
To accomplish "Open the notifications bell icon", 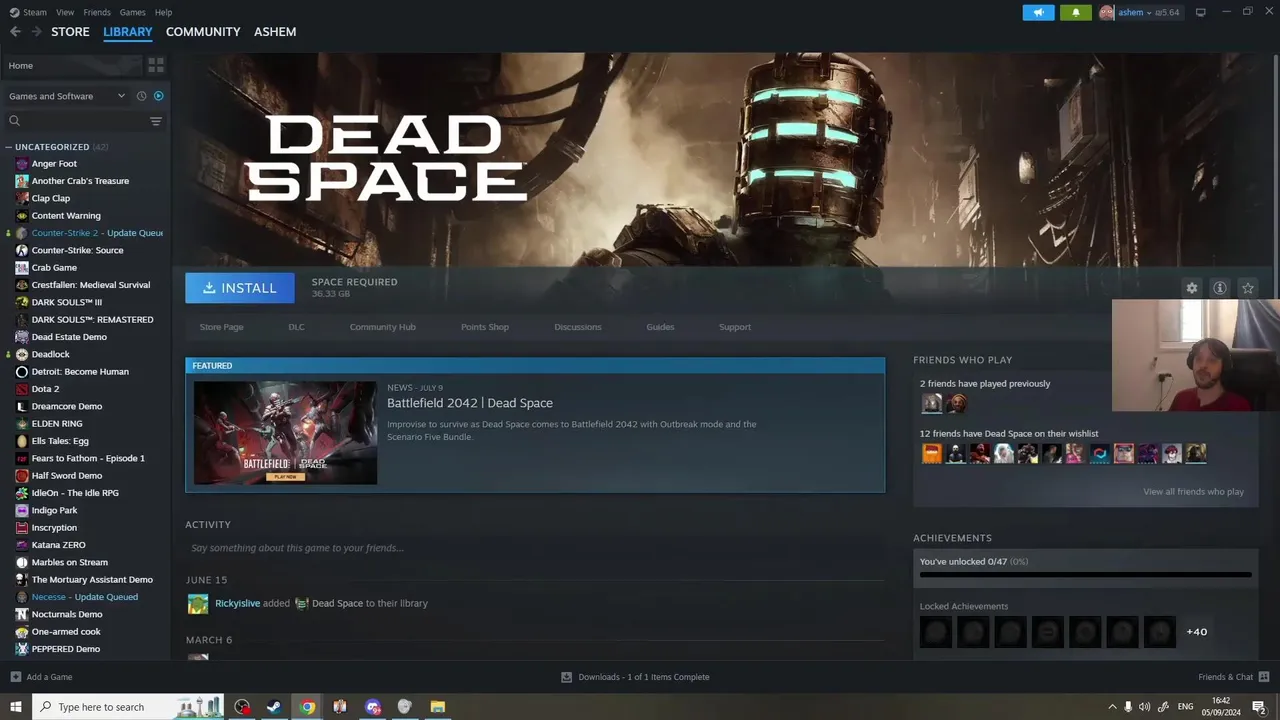I will [1076, 12].
